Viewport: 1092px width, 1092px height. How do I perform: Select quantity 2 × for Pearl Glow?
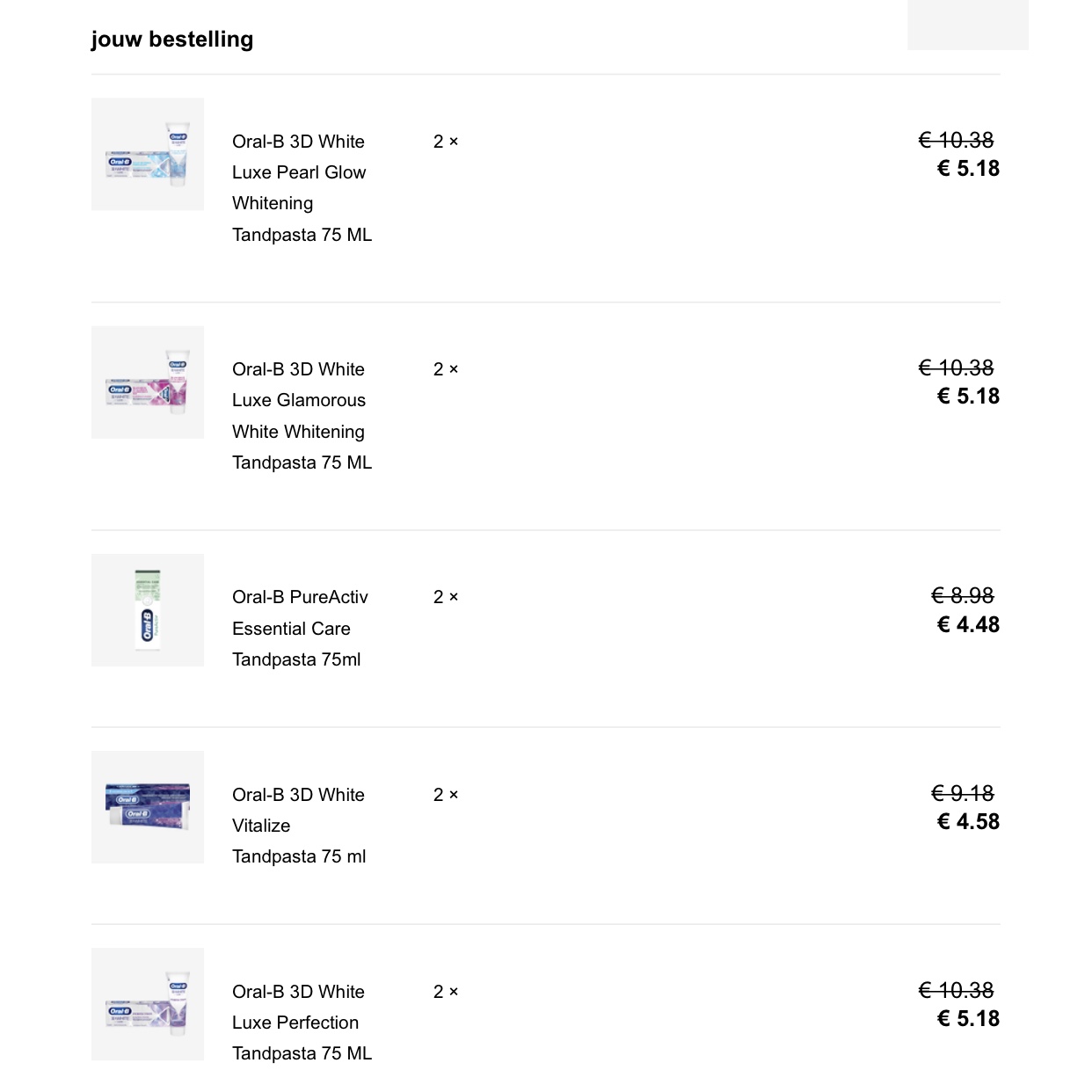446,142
